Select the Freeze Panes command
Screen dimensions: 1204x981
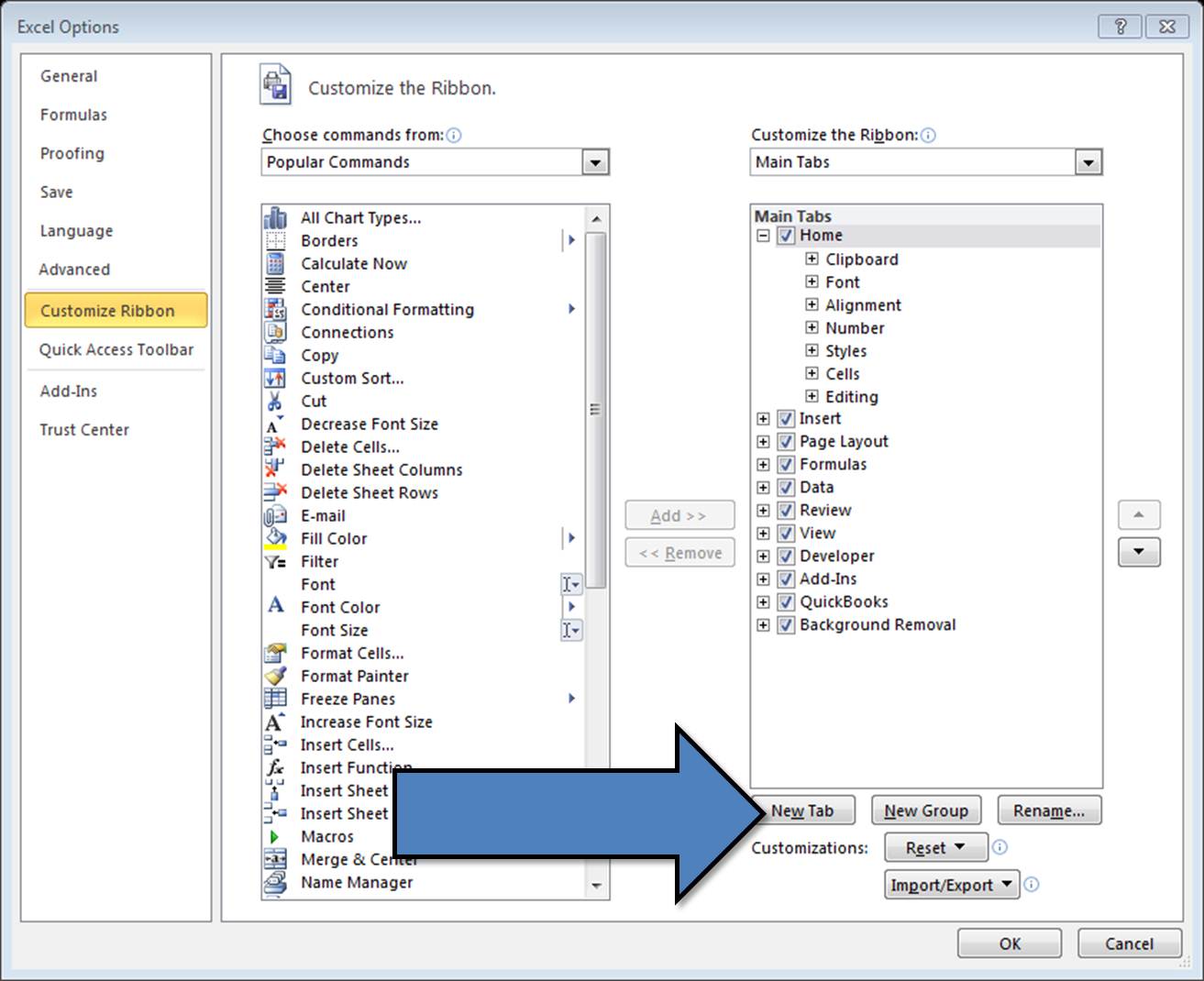[x=347, y=699]
